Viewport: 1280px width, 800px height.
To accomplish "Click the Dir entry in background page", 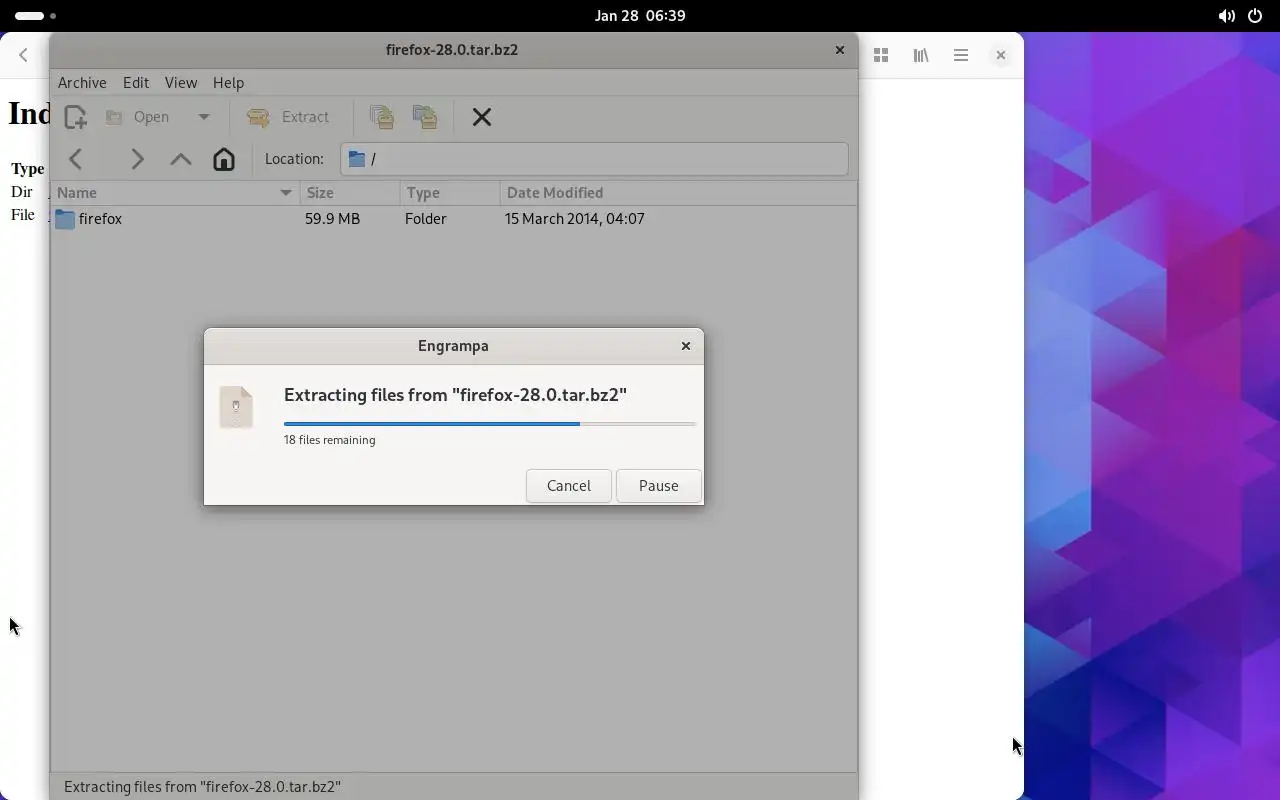I will pos(22,192).
